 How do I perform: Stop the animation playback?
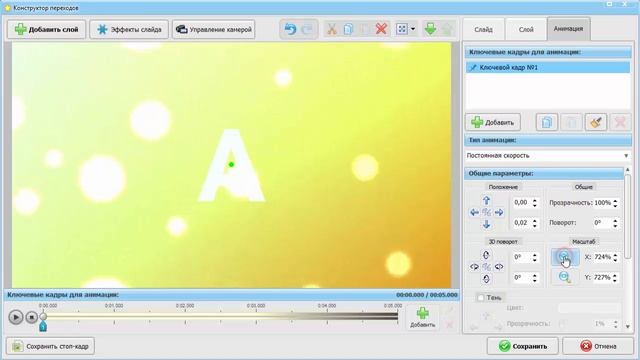(31, 317)
